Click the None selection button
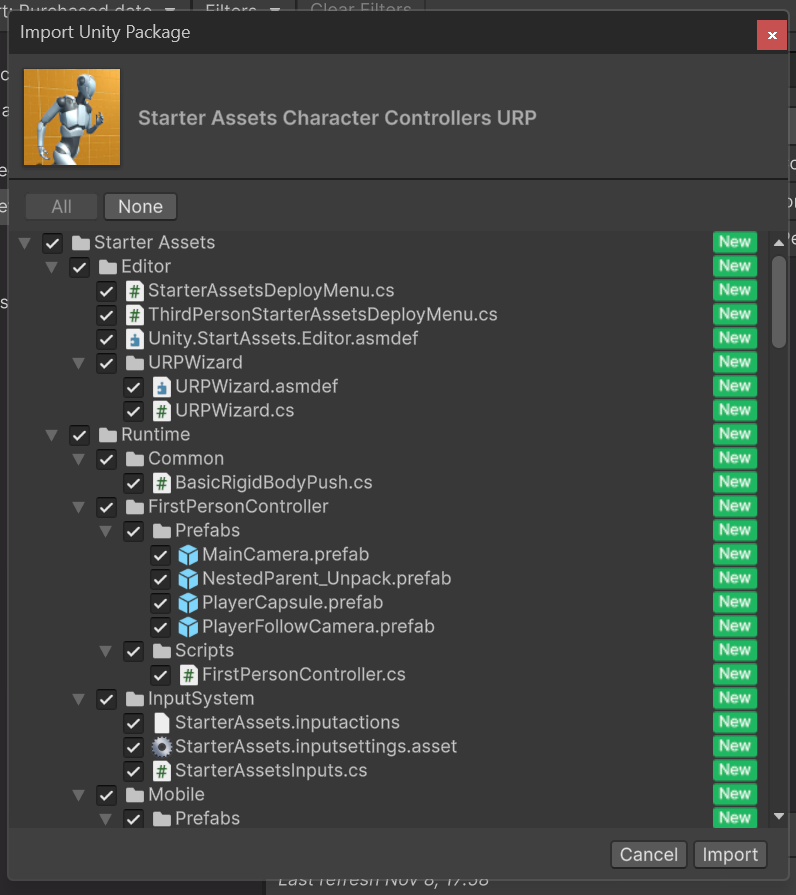The width and height of the screenshot is (796, 895). (140, 207)
